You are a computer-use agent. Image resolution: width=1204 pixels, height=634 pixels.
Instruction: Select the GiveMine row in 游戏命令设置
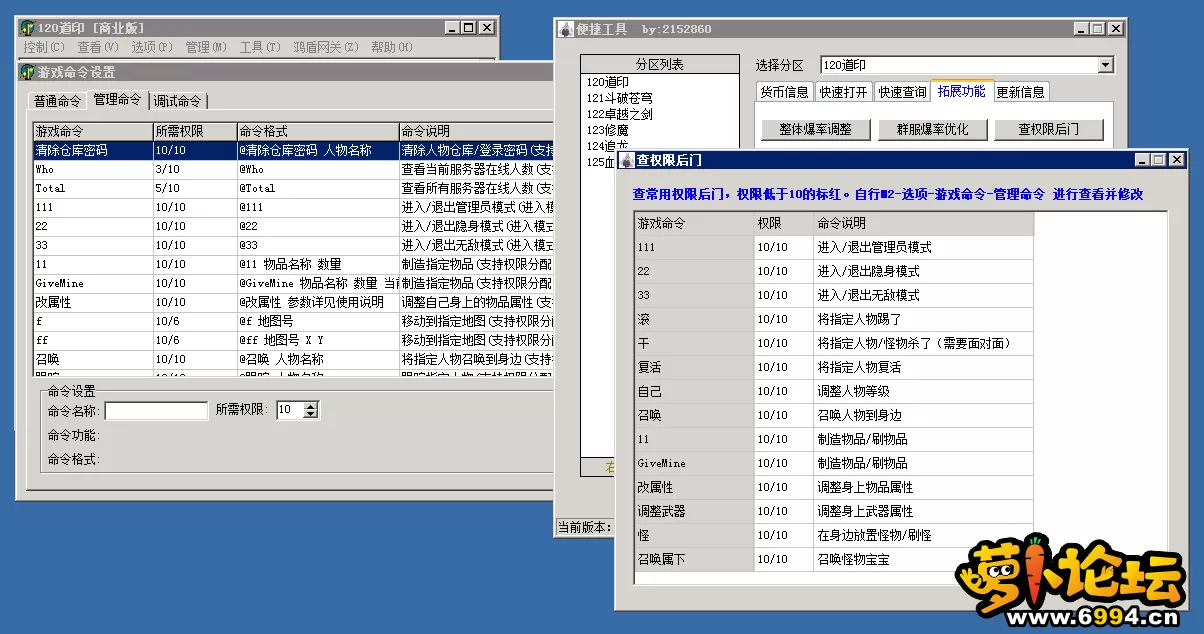pos(292,283)
